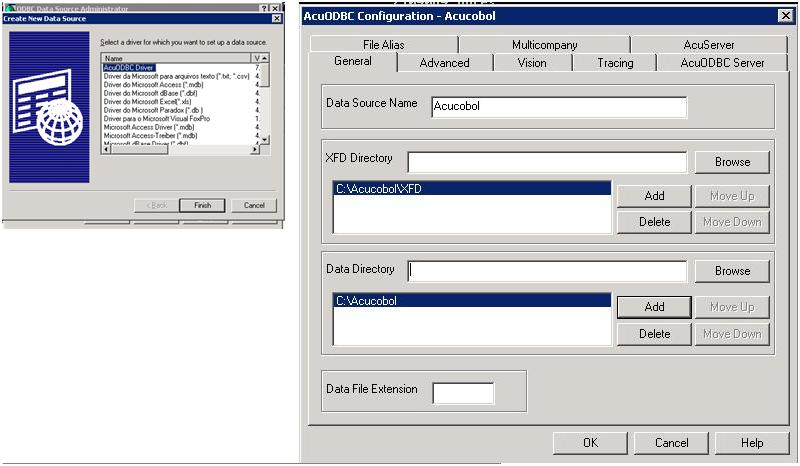Image resolution: width=800 pixels, height=466 pixels.
Task: Select the Multicompany tab
Action: [x=544, y=44]
